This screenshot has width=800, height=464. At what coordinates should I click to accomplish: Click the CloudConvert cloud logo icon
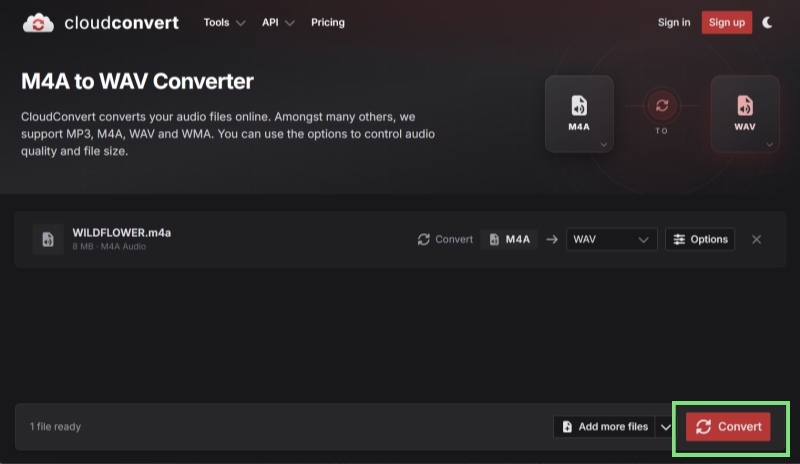tap(38, 23)
